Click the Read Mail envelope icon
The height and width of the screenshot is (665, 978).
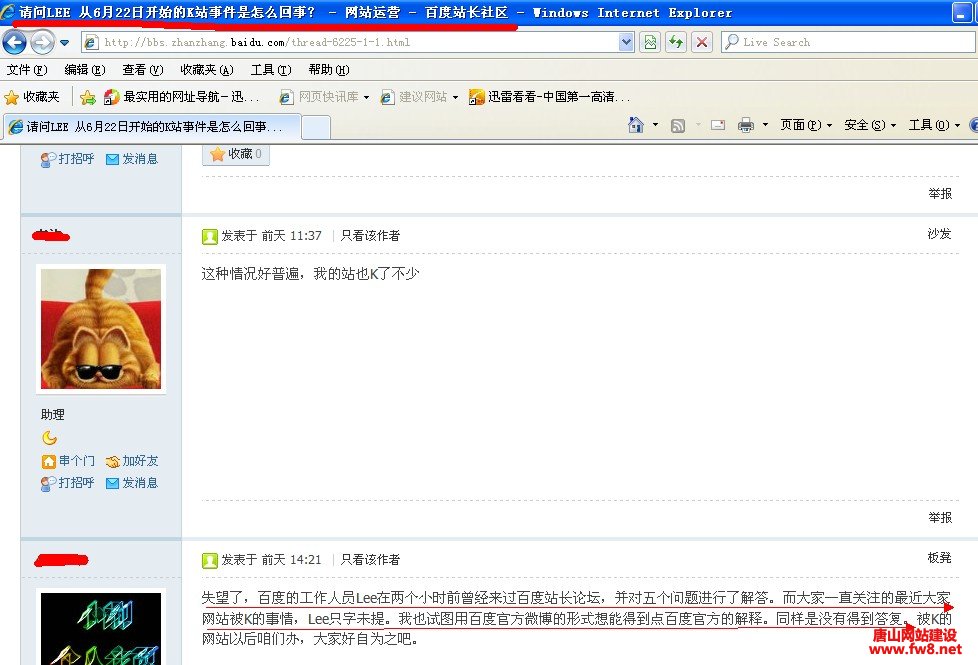click(x=717, y=125)
